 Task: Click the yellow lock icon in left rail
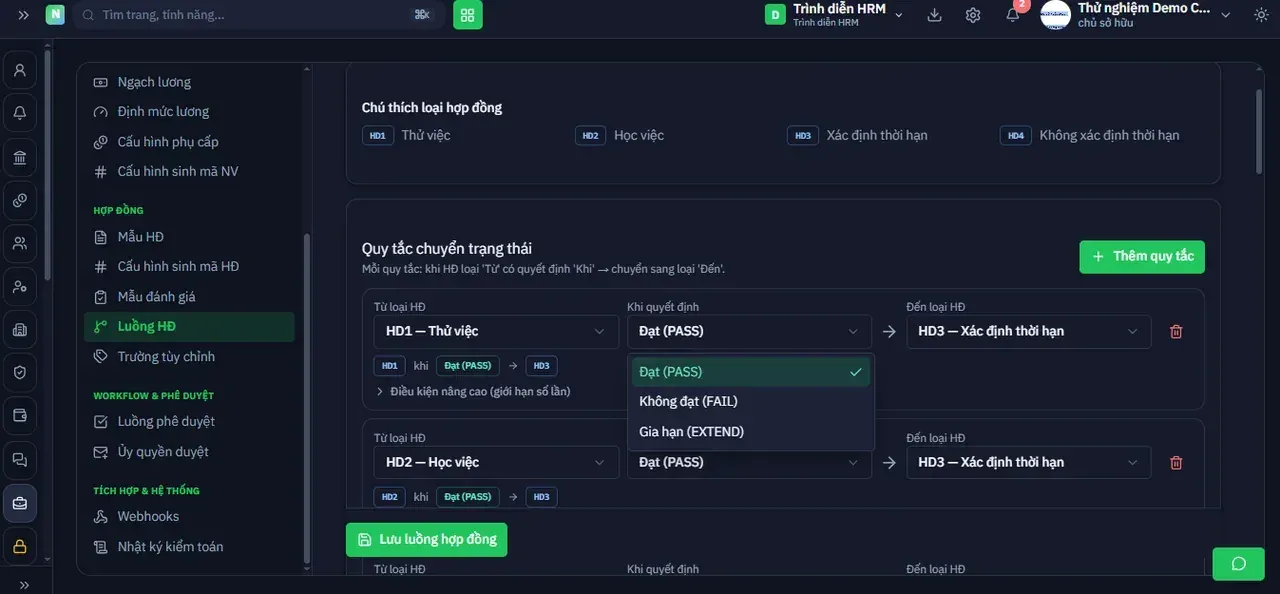(x=20, y=546)
